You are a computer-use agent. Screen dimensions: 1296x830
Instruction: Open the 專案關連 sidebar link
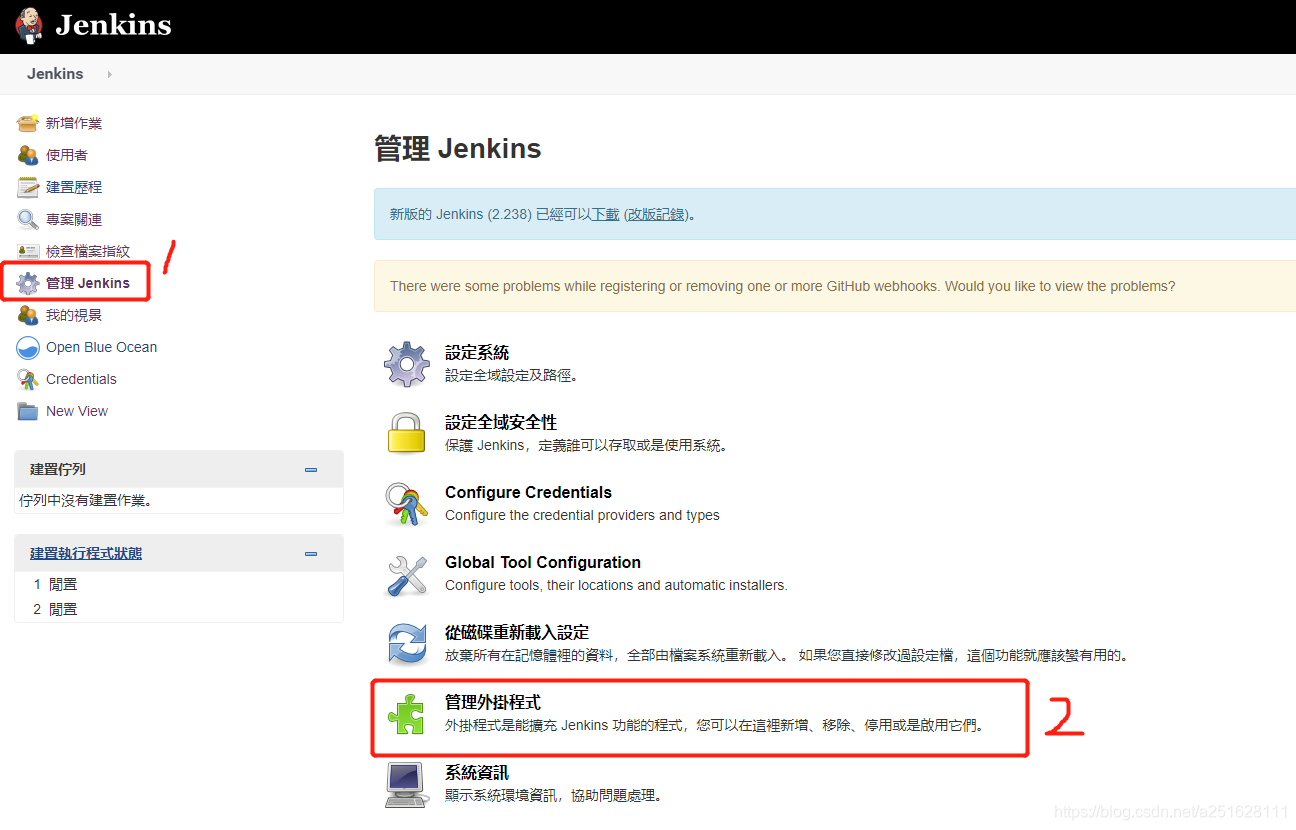click(x=74, y=219)
